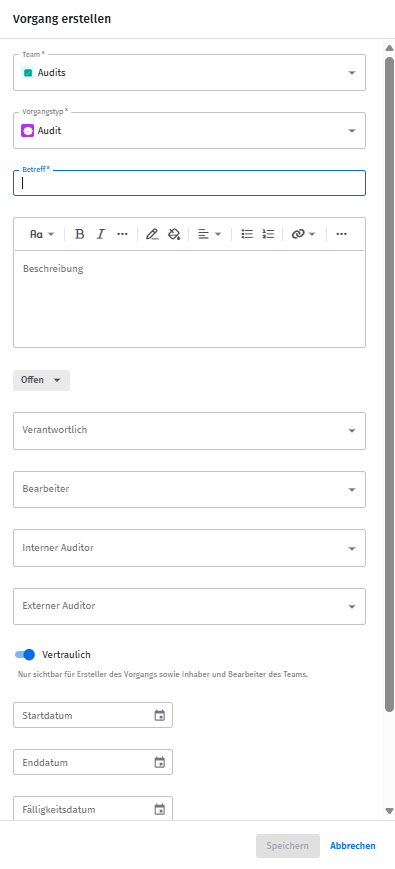Open the Vorgangstyp dropdown
Screen dimensions: 395x869
189,131
